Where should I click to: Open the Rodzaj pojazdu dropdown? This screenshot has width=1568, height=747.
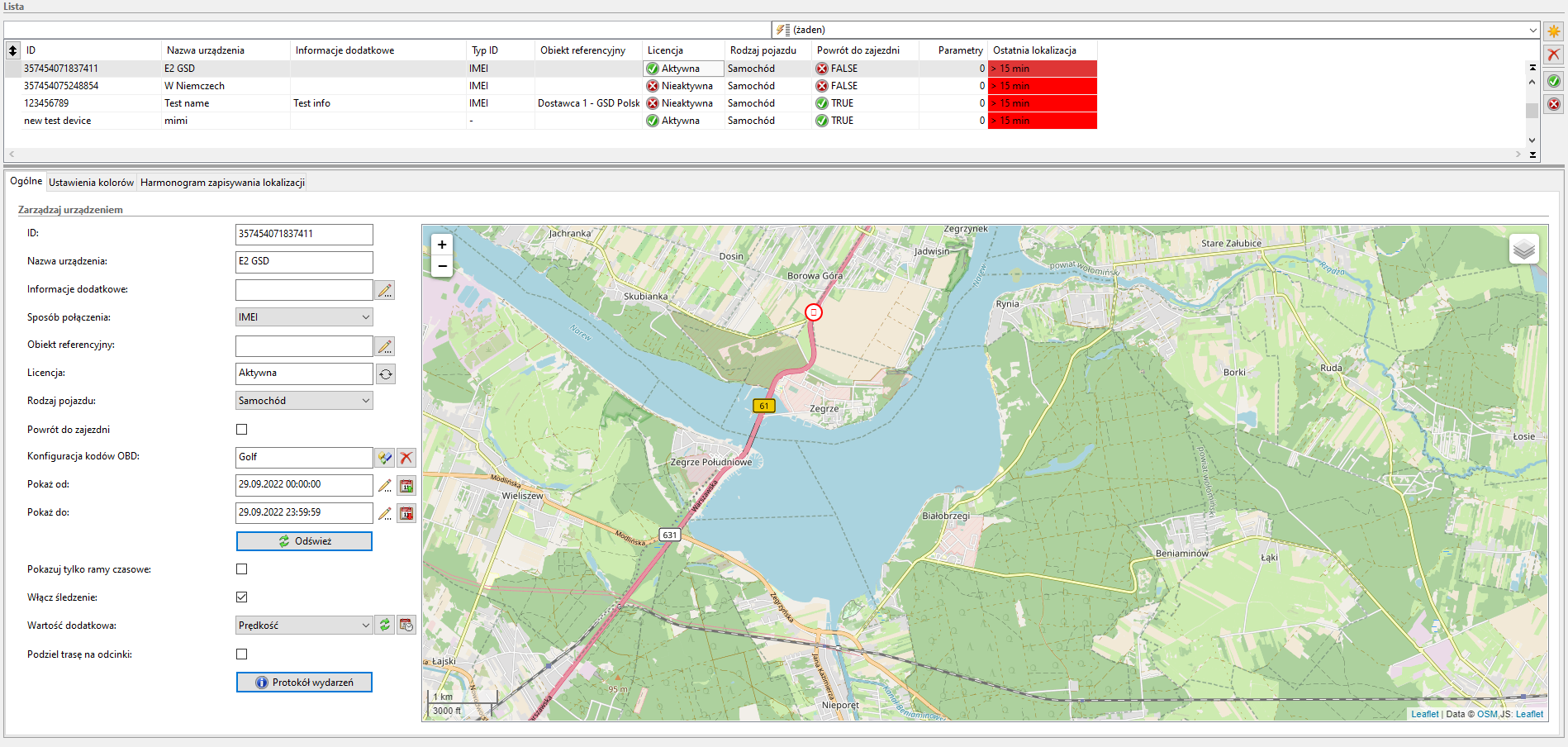point(303,401)
